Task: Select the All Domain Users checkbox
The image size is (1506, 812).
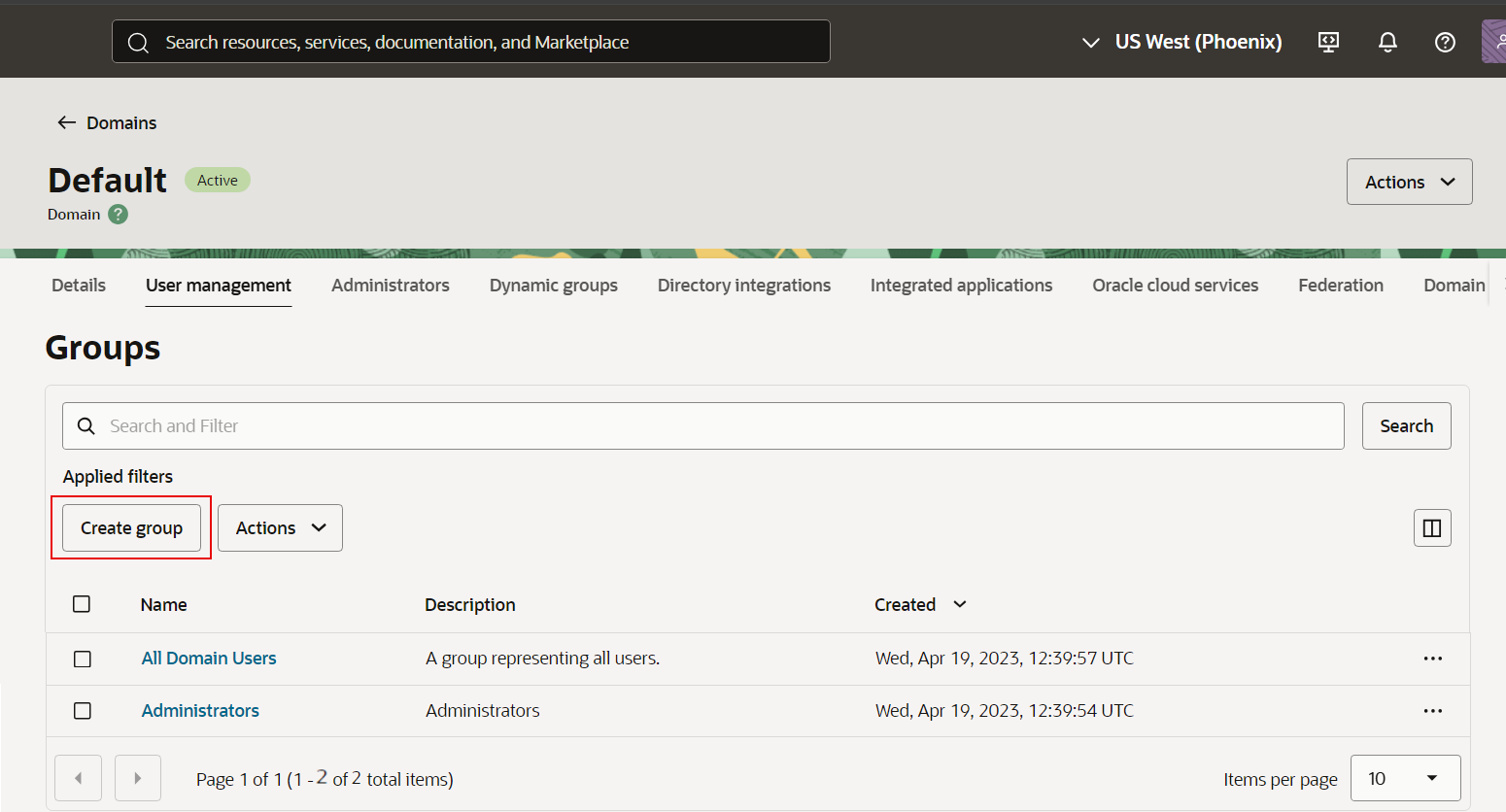Action: 83,659
